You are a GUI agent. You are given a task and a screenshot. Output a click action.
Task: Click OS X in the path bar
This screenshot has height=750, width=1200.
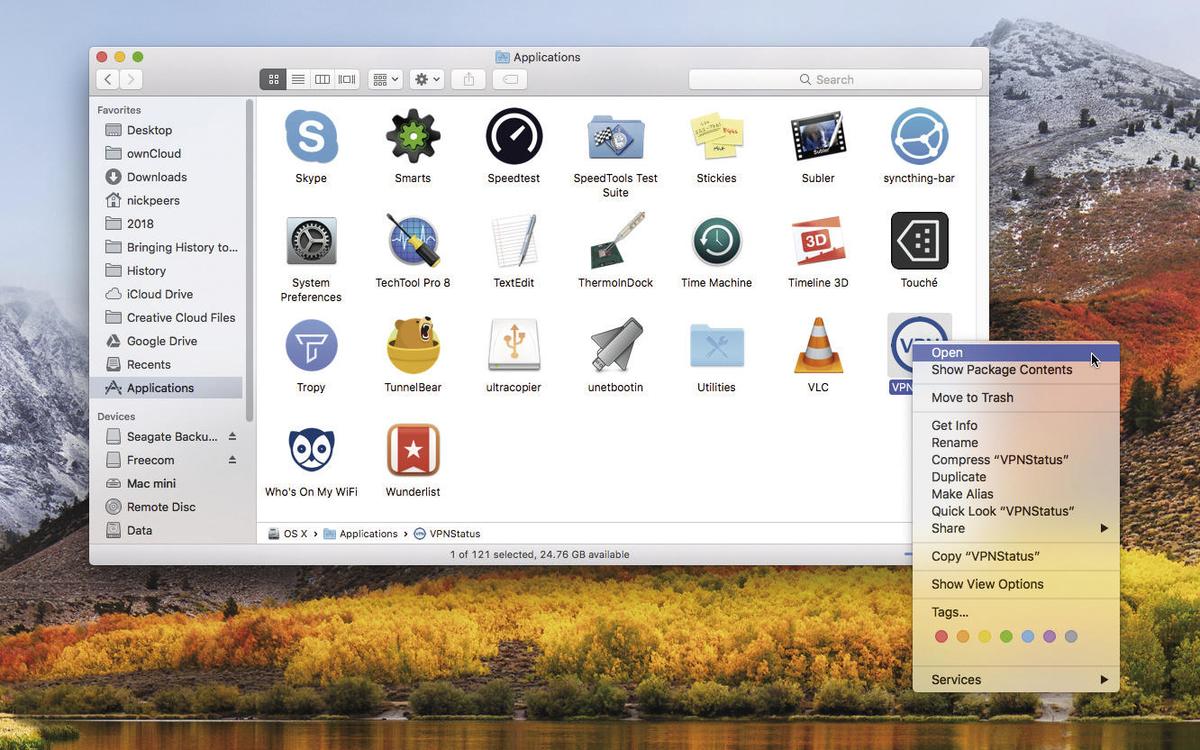[288, 534]
